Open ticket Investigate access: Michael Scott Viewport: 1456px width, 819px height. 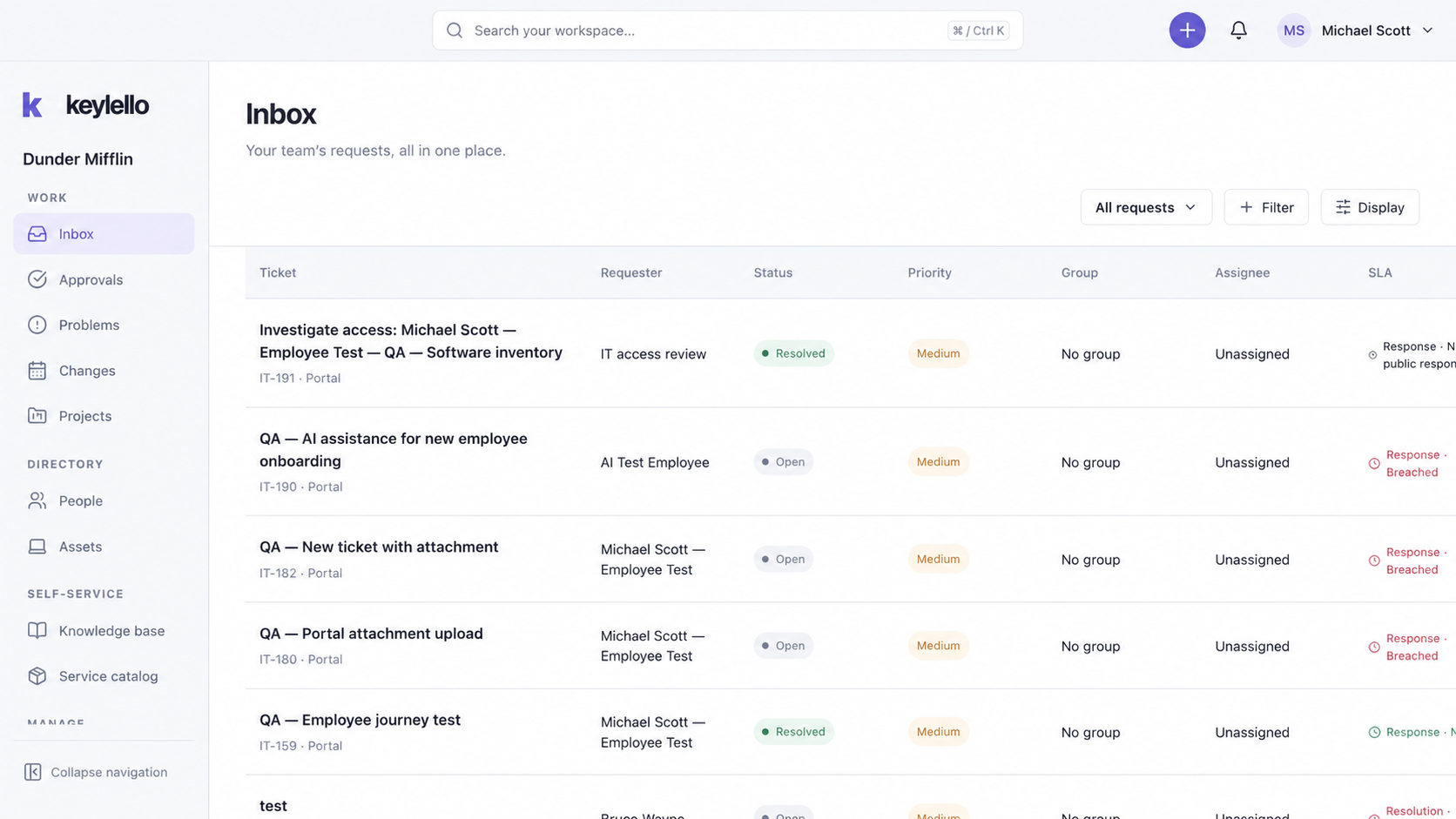411,341
